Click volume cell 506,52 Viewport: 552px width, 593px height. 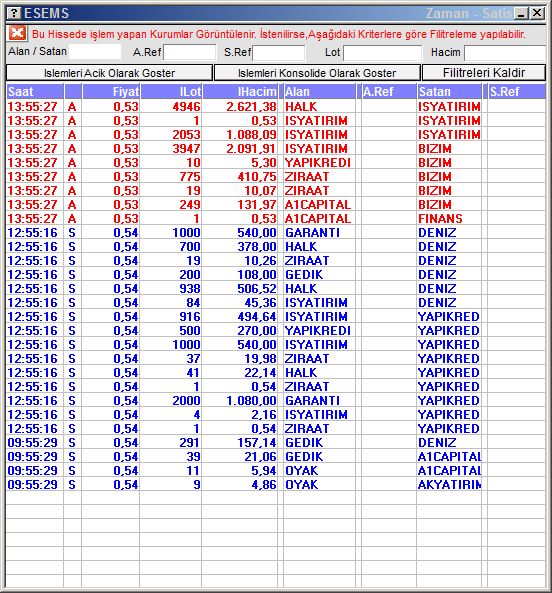point(257,289)
